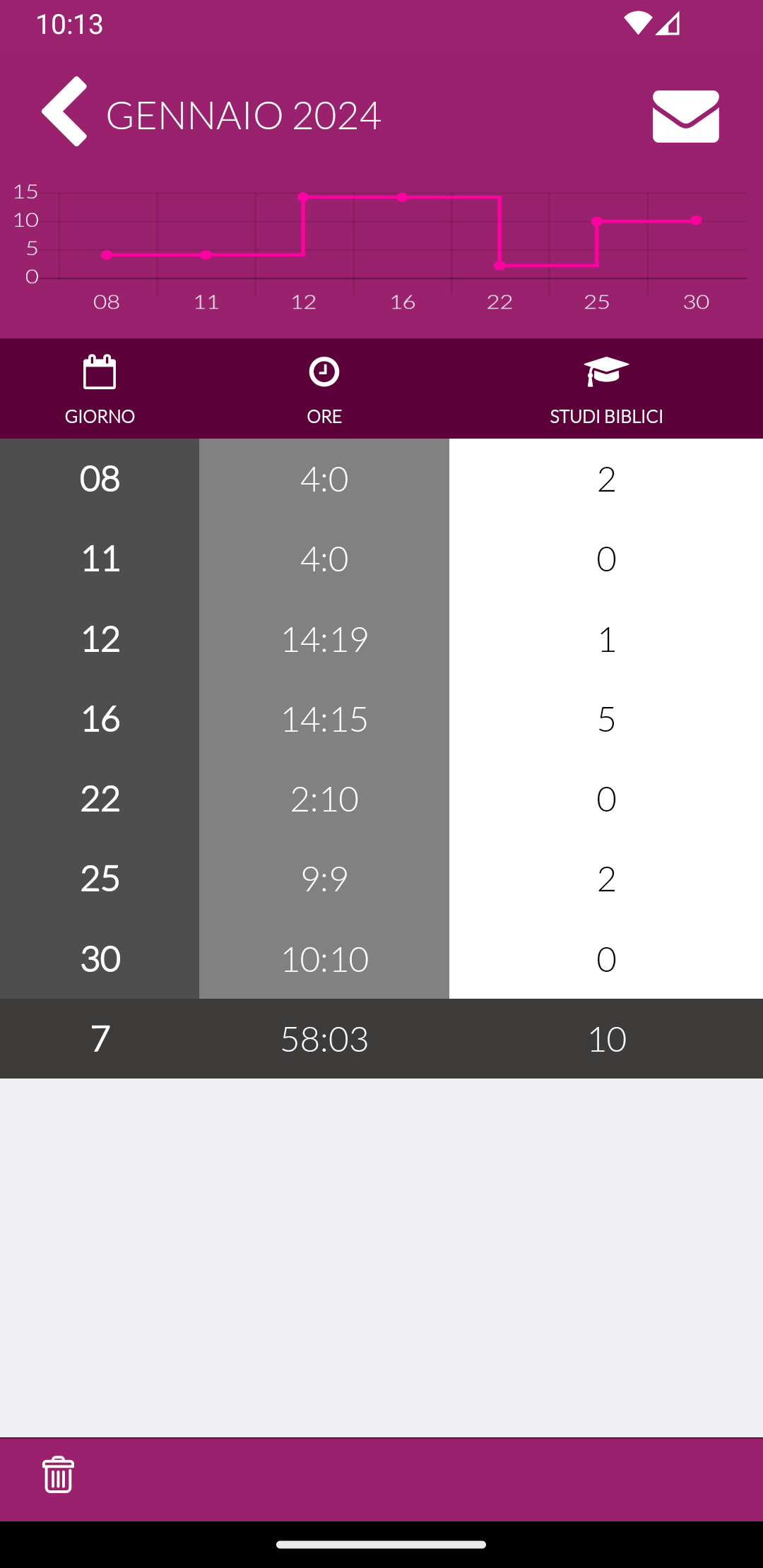763x1568 pixels.
Task: Open the envelope email report icon
Action: 685,117
